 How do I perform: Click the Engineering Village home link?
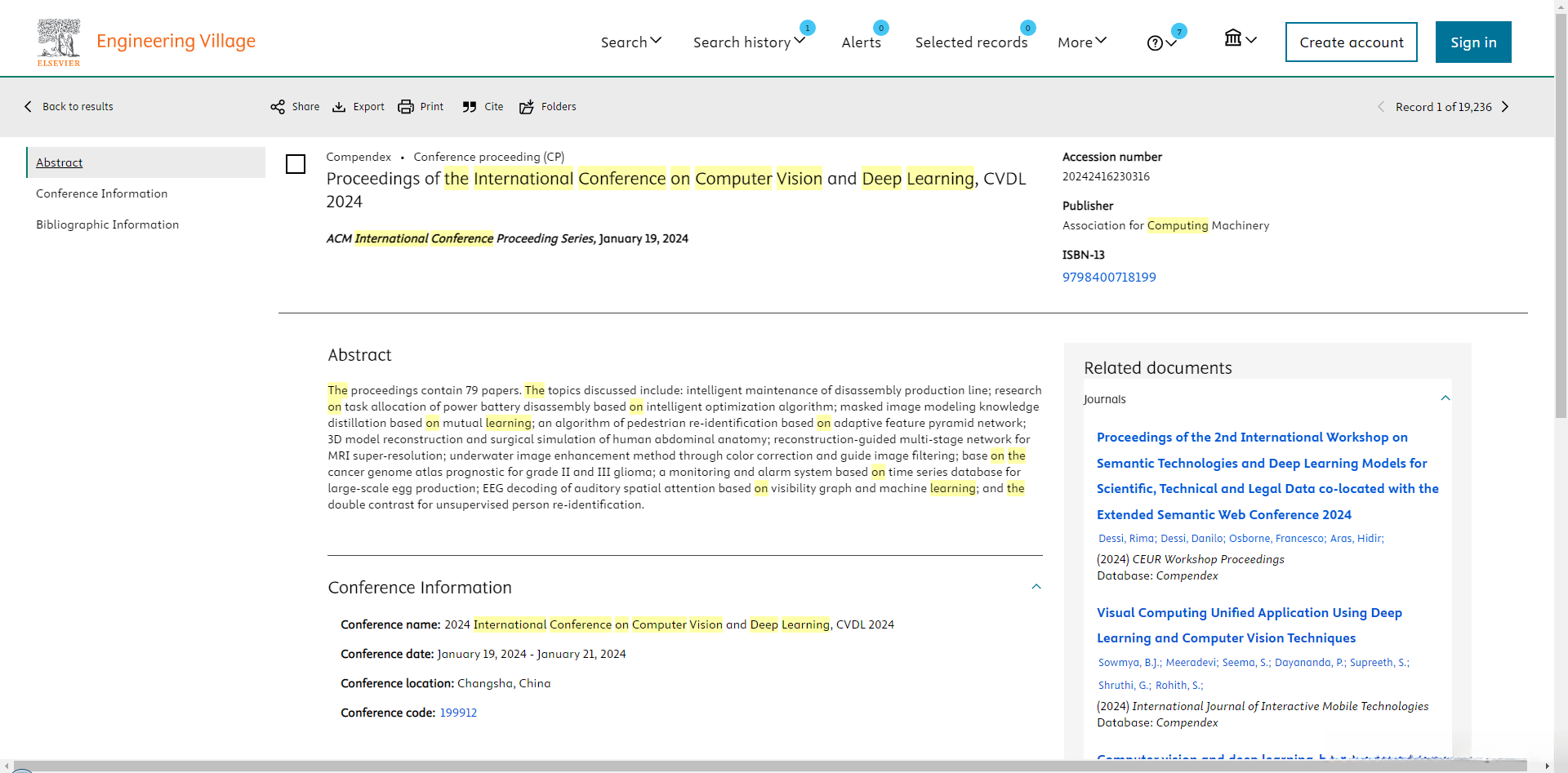176,41
